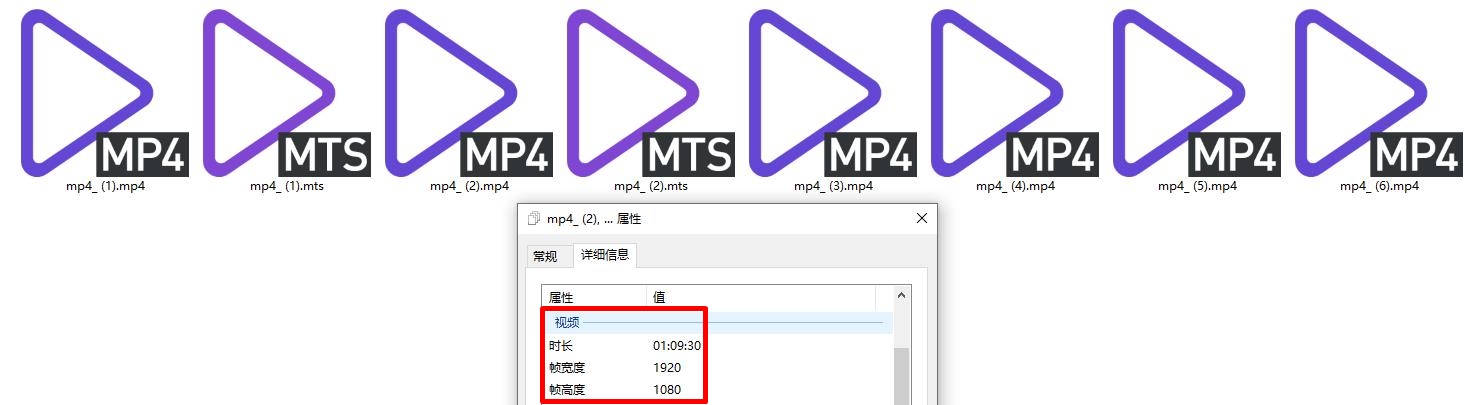Switch to the 常规 tab
The height and width of the screenshot is (405, 1483).
(x=545, y=256)
